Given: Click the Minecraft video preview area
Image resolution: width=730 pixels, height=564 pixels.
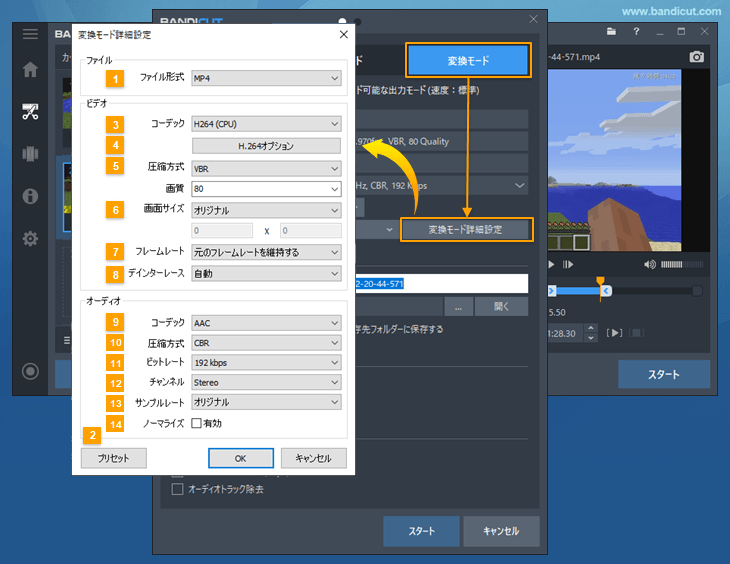Looking at the screenshot, I should [x=615, y=160].
